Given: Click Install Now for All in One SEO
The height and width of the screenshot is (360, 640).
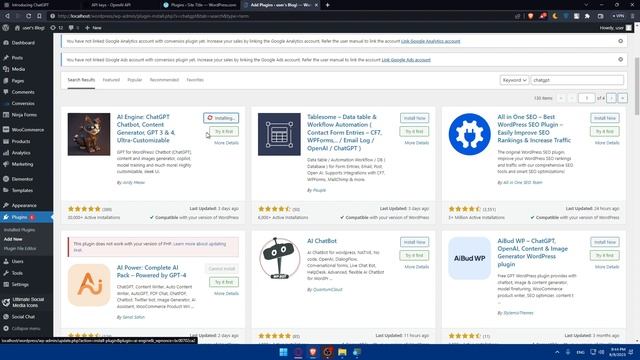Looking at the screenshot, I should point(604,118).
